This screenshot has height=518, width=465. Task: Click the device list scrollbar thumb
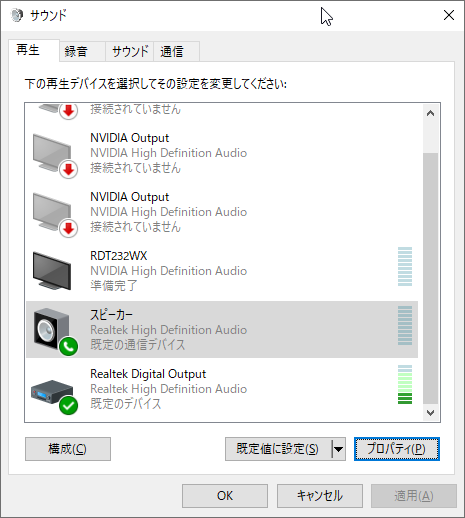tap(430, 278)
